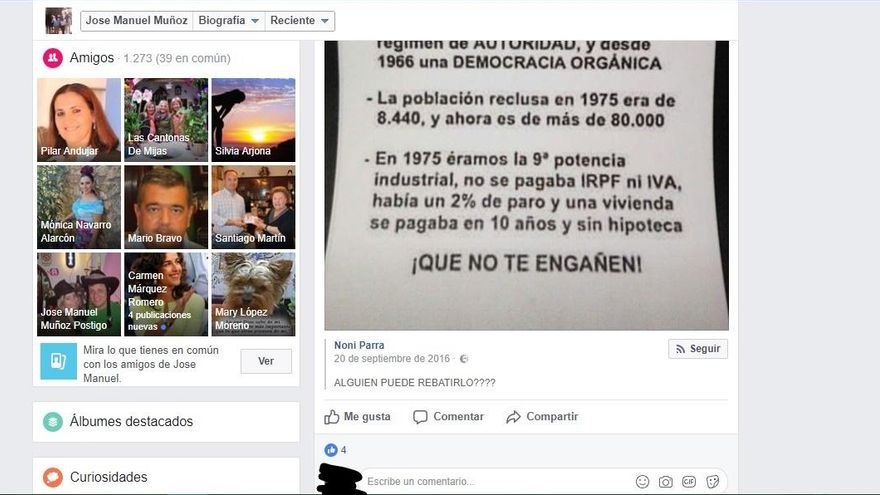Share the post with Compartir
880x495 pixels.
pyautogui.click(x=542, y=416)
